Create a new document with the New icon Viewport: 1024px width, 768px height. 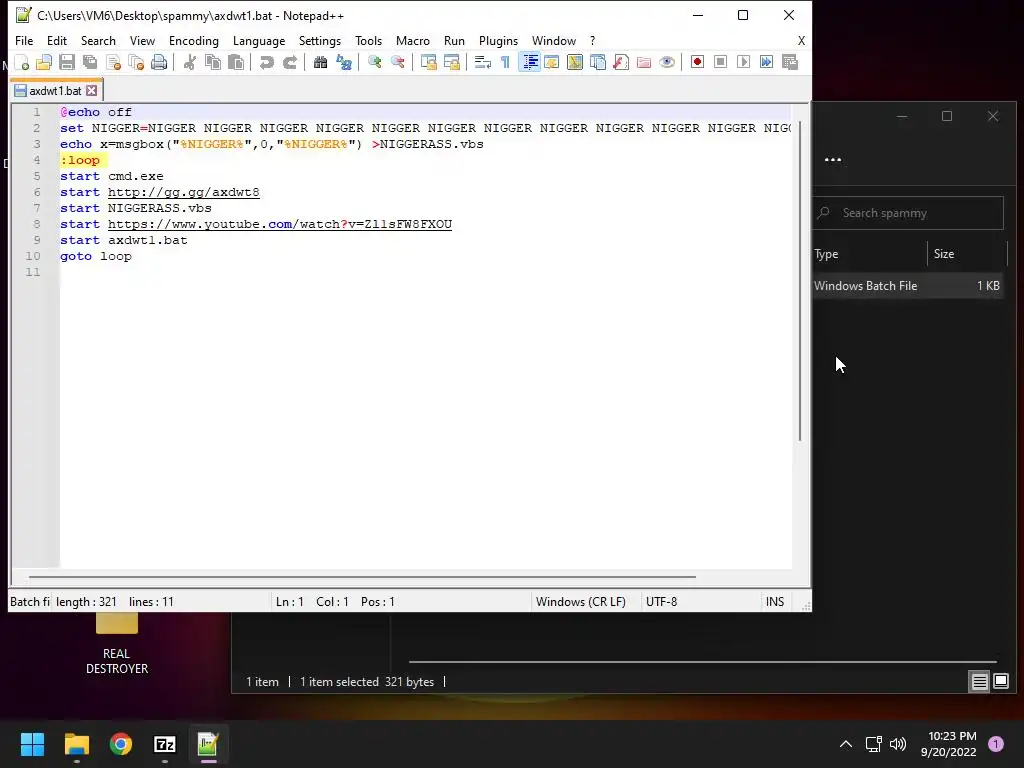[x=22, y=62]
